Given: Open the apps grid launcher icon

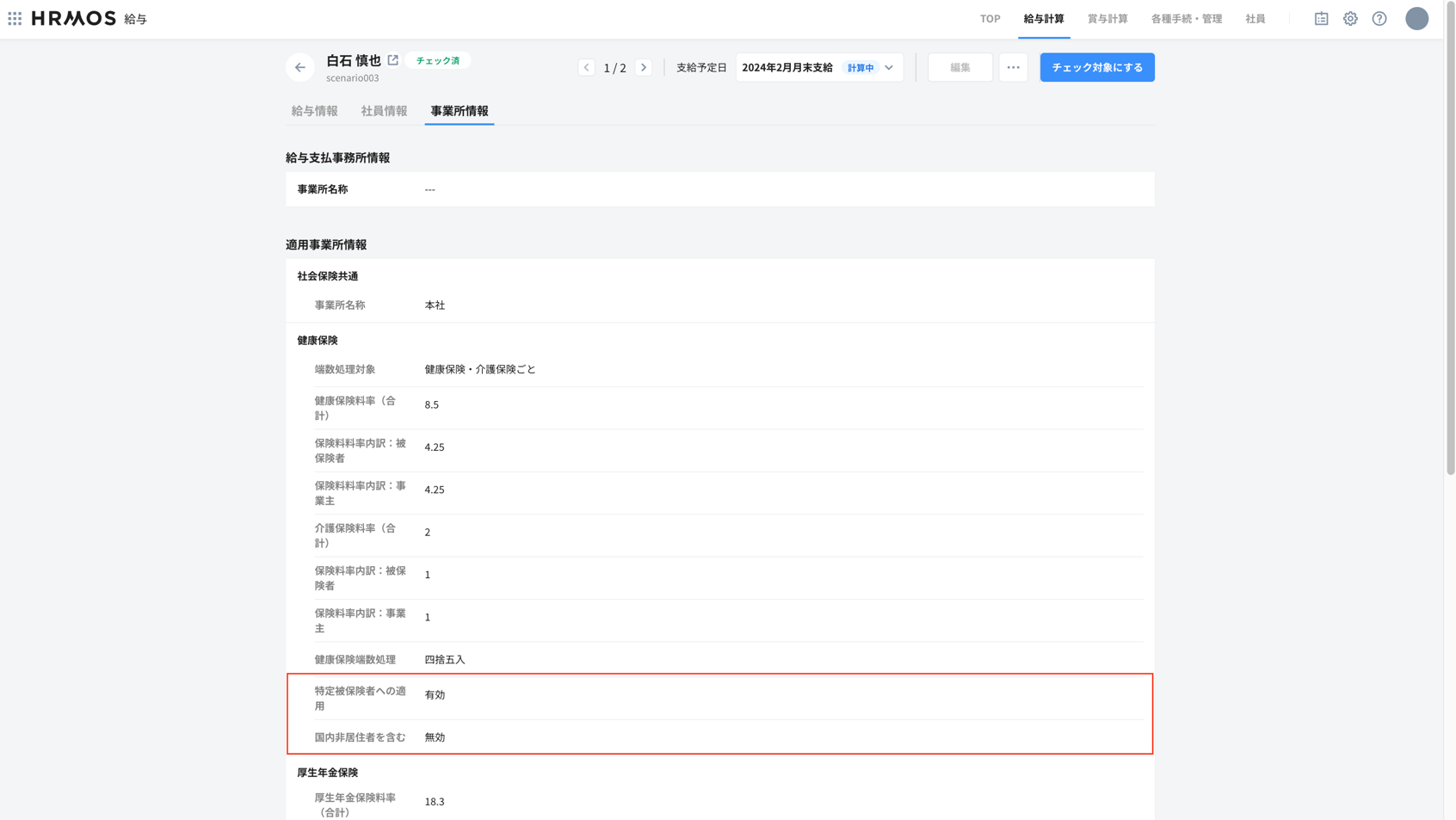Looking at the screenshot, I should click(x=15, y=18).
